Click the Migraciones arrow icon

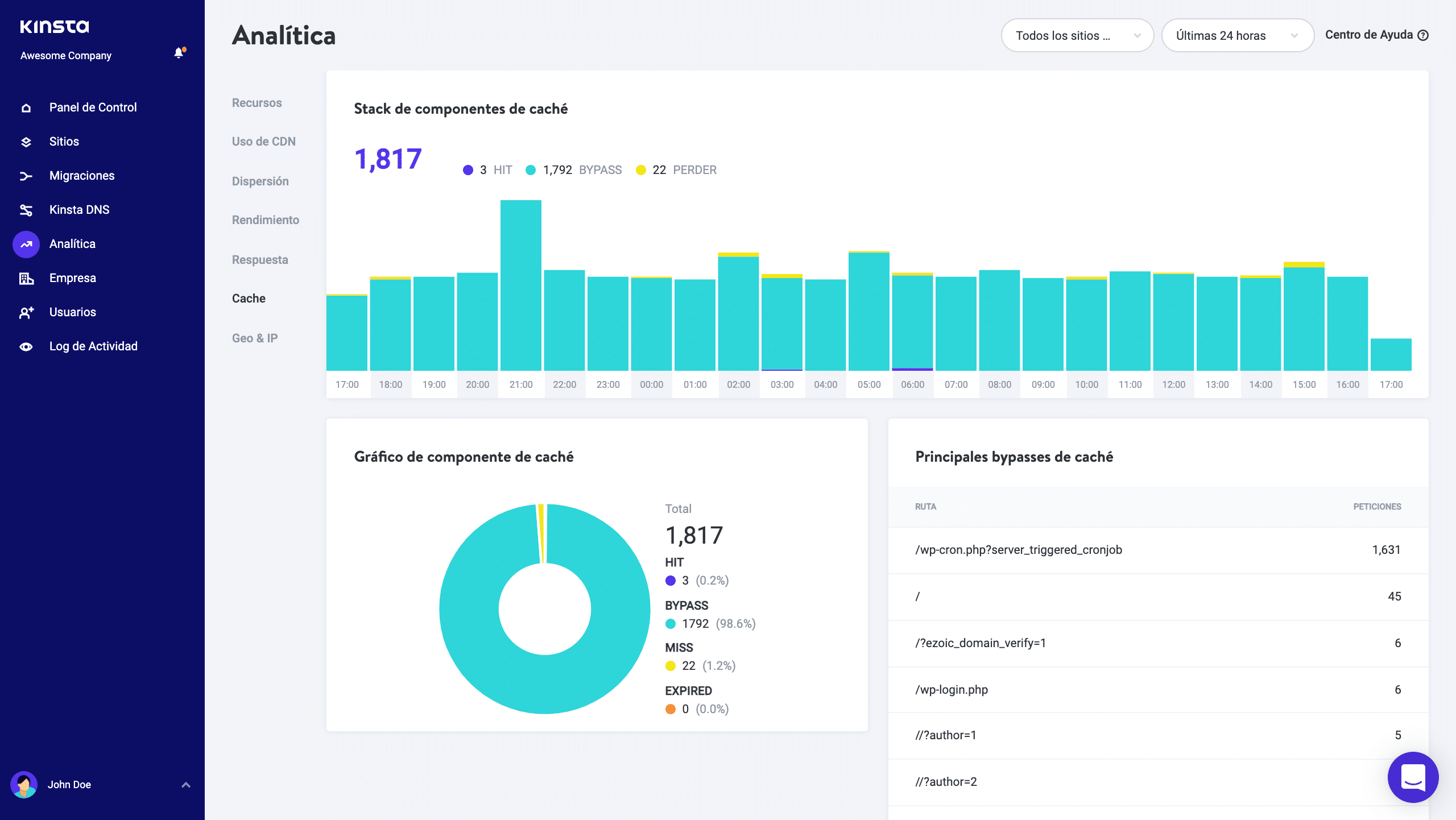(x=26, y=176)
